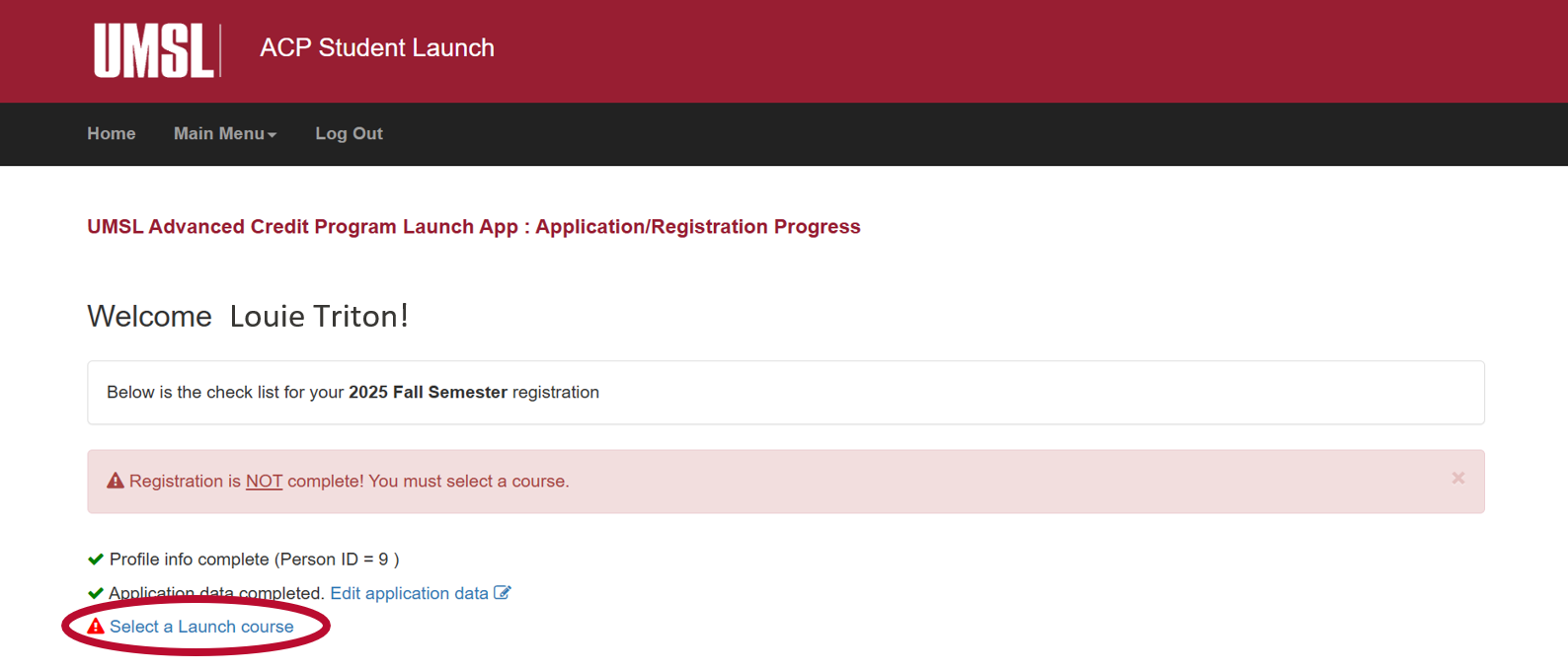Screen dimensions: 1568x672
Task: Open Select a Launch course link
Action: pyautogui.click(x=201, y=627)
